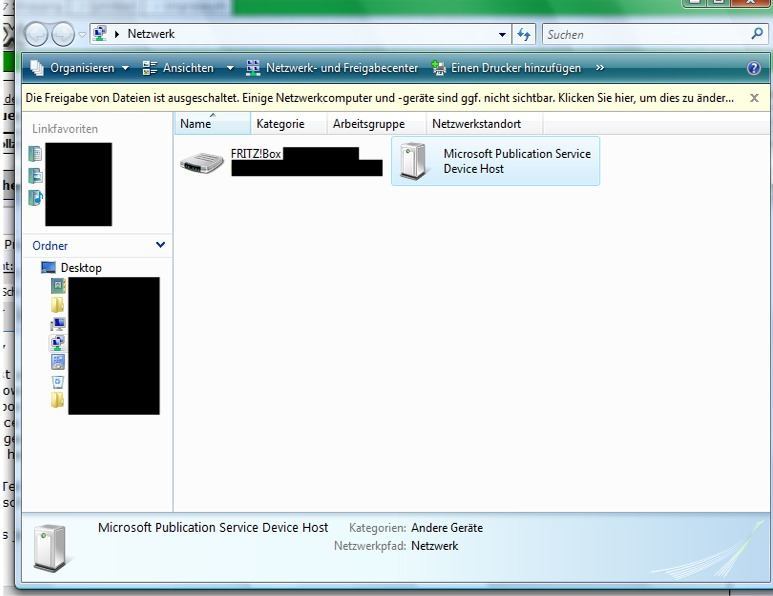Viewport: 773px width, 596px height.
Task: Click details pane title Microsoft Publication Service
Action: tap(213, 527)
